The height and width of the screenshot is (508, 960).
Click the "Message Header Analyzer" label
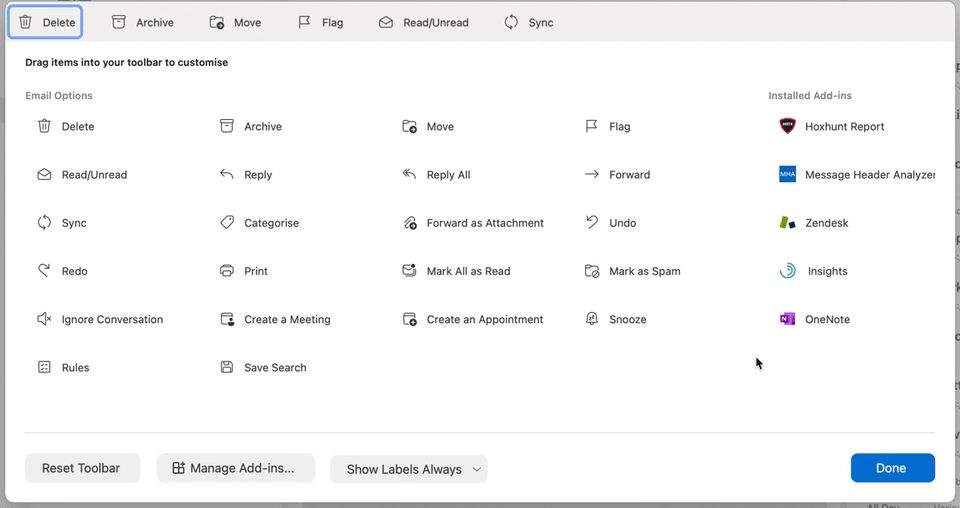[x=870, y=174]
